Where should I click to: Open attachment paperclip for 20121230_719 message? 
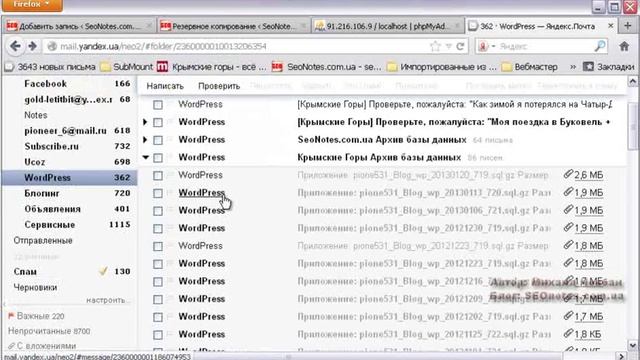(x=568, y=227)
